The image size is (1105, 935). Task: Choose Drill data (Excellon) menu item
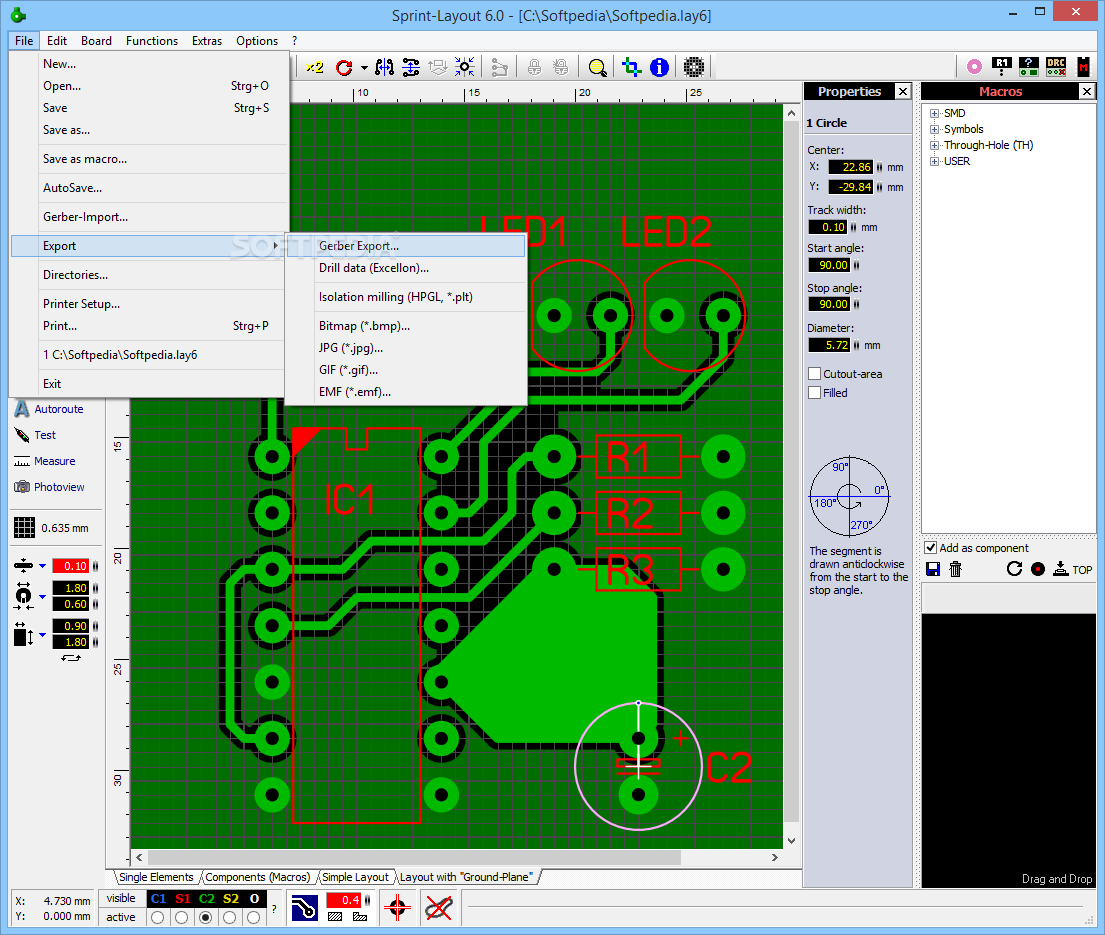click(x=406, y=268)
